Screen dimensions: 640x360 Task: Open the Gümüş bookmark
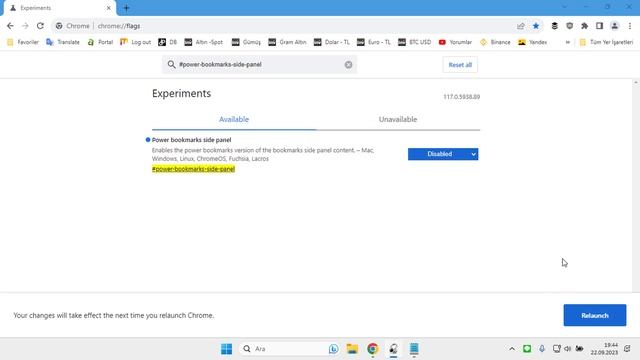point(246,42)
